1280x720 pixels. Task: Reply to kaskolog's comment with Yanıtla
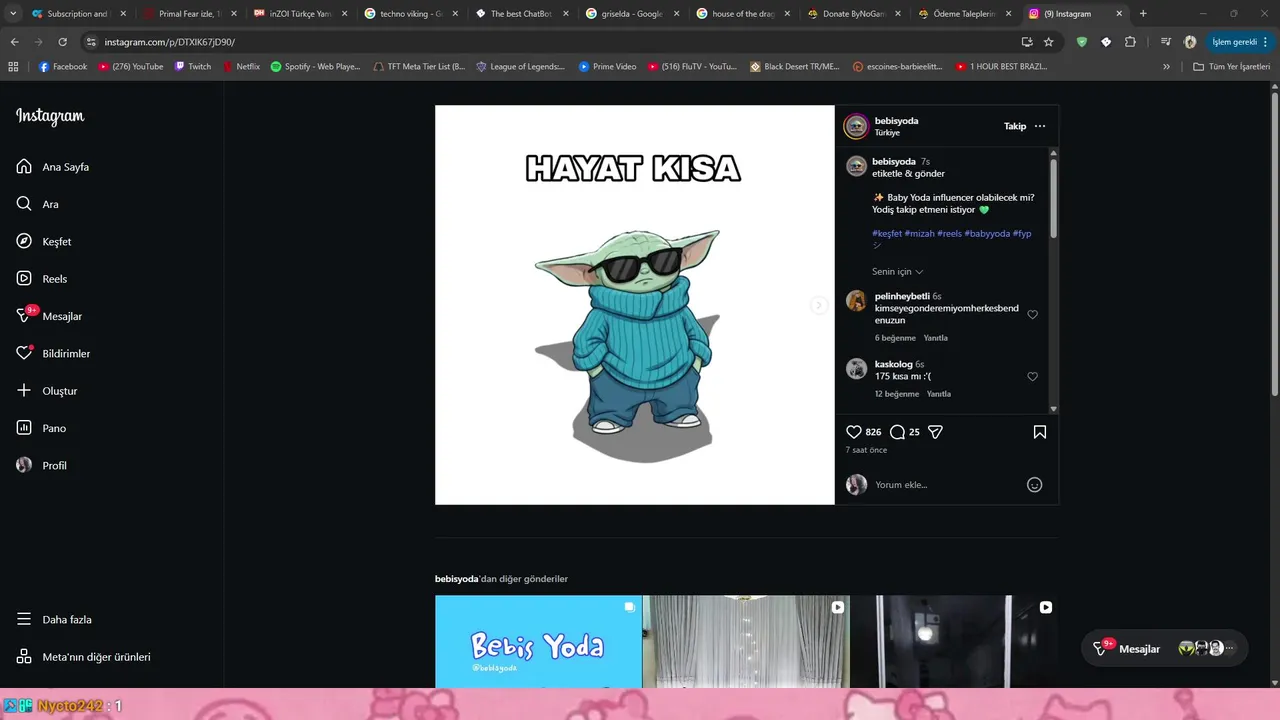[x=939, y=394]
